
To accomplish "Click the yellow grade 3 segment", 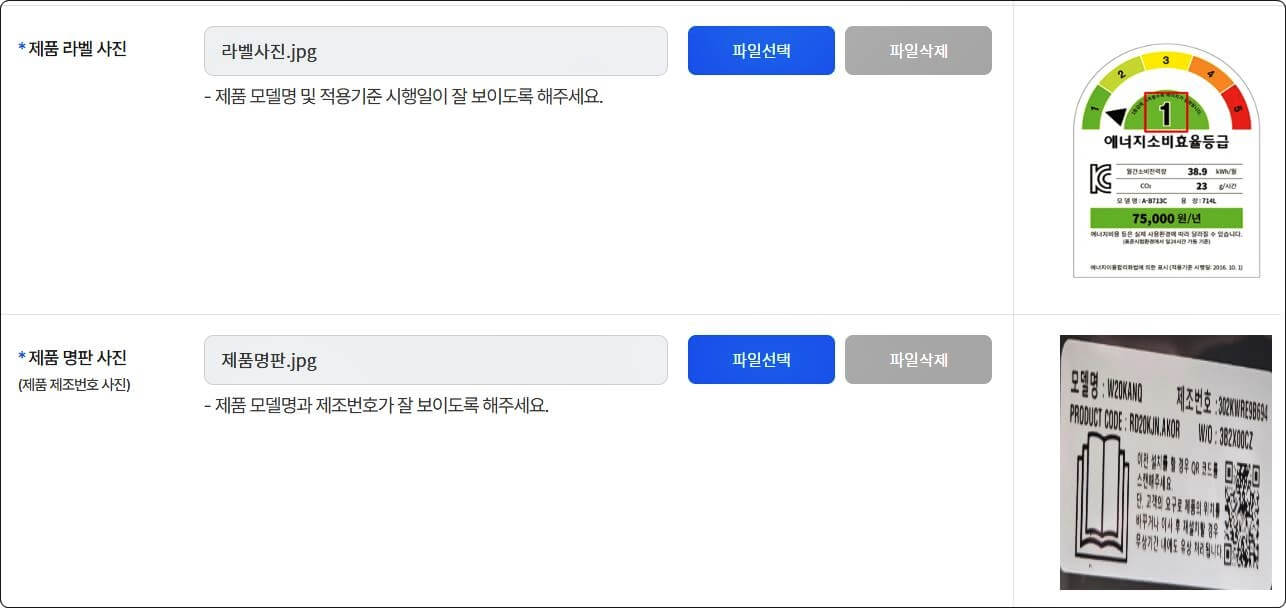I will pos(1164,60).
